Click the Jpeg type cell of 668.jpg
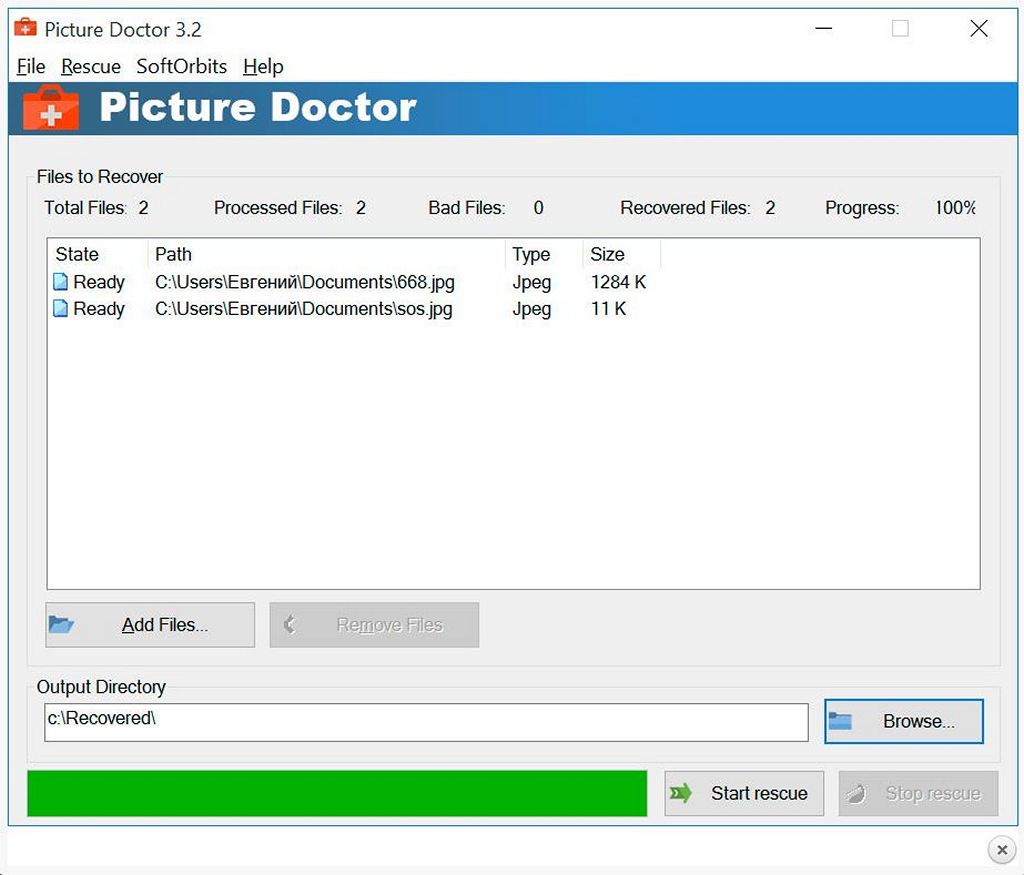The image size is (1024, 875). 532,282
